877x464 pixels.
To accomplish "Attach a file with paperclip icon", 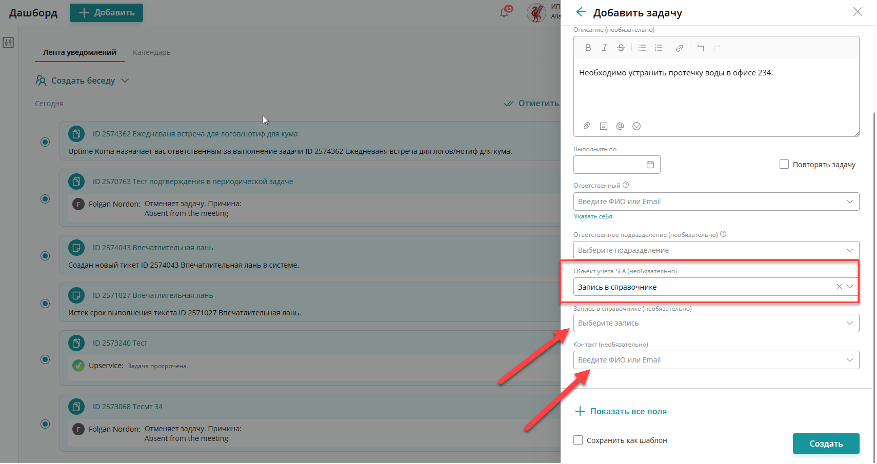I will [587, 126].
